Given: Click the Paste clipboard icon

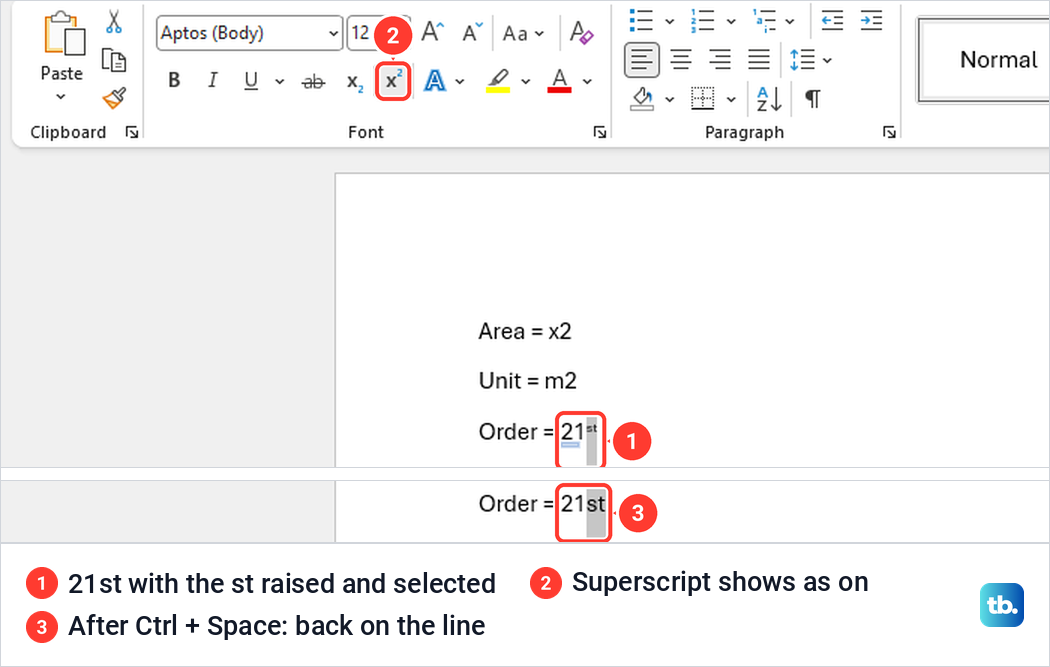Looking at the screenshot, I should coord(64,33).
